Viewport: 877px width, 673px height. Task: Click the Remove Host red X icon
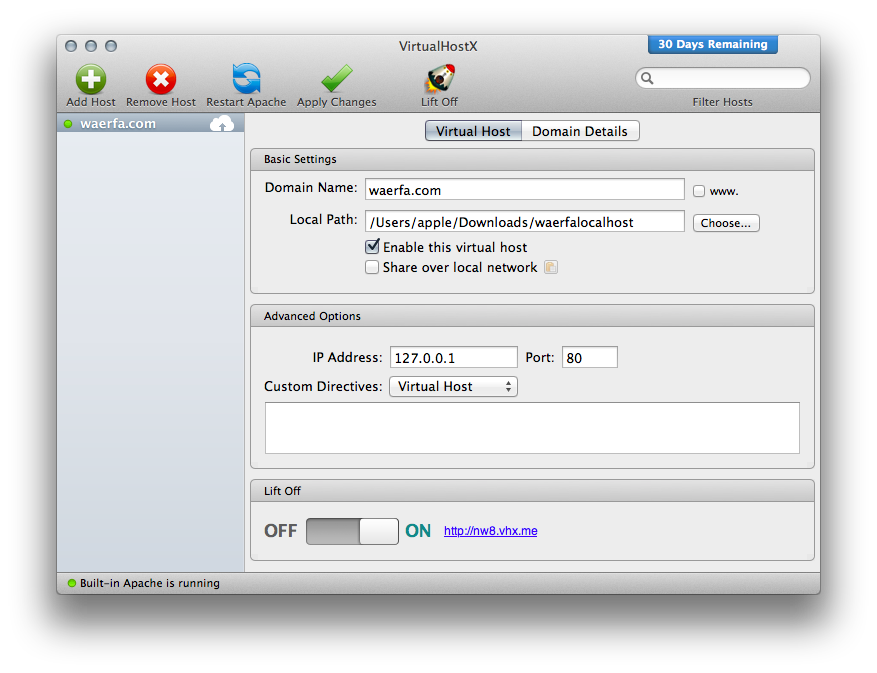[161, 79]
